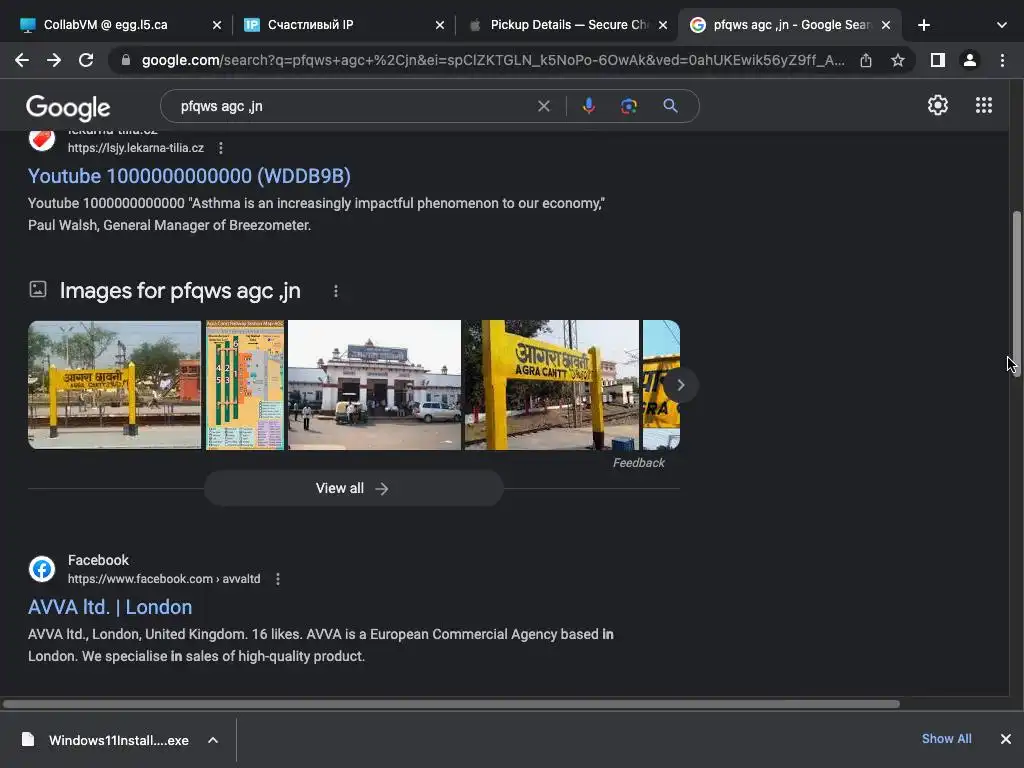Search by image with Google Lens
This screenshot has width=1024, height=768.
[628, 106]
